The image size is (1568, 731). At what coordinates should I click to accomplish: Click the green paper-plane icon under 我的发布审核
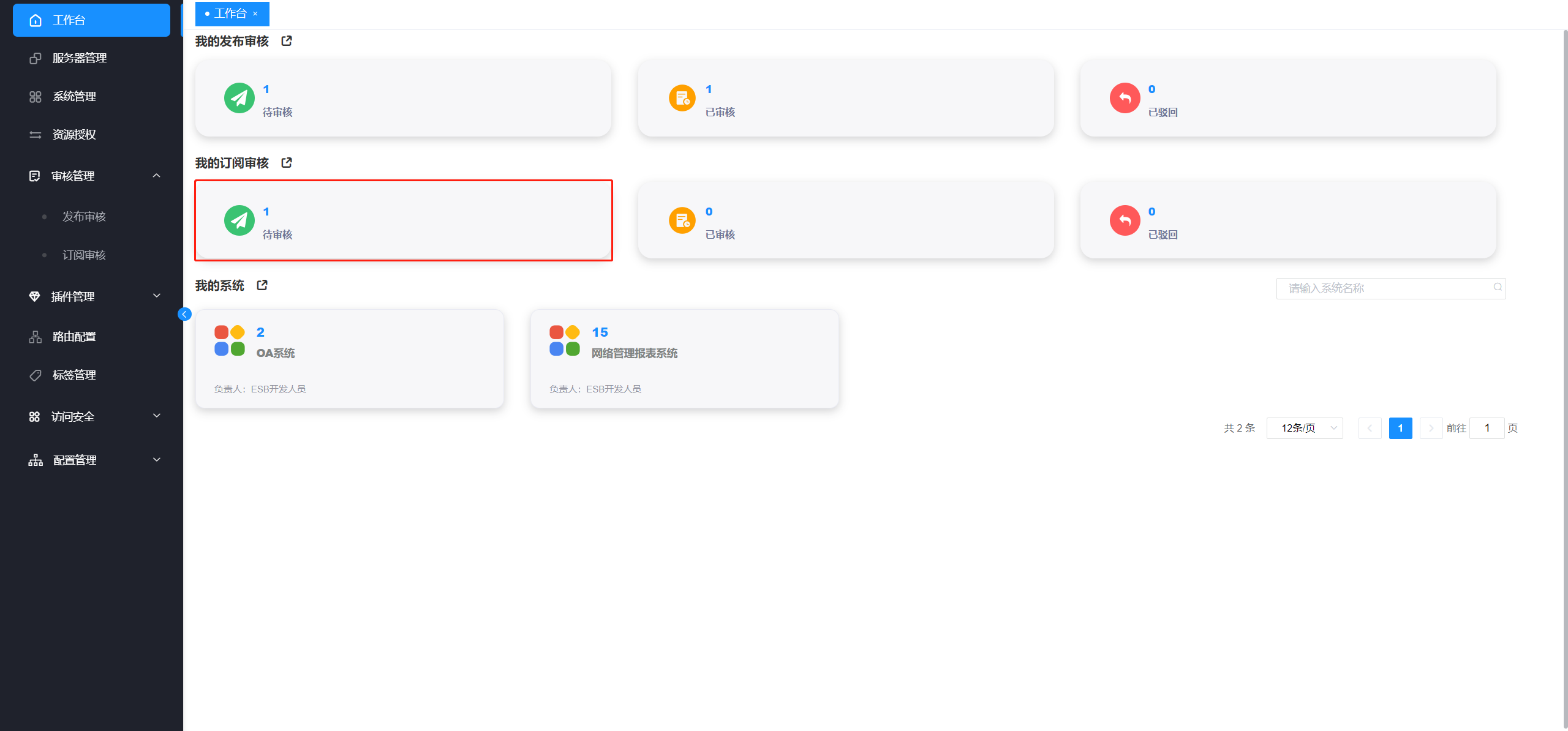(x=239, y=98)
